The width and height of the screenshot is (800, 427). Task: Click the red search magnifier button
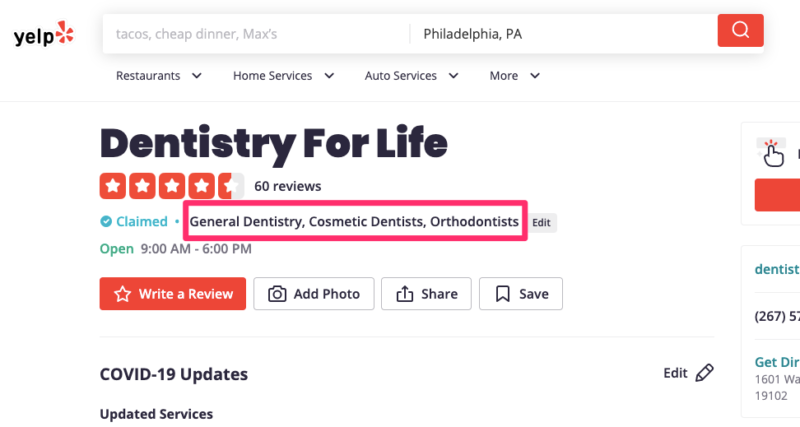[740, 31]
